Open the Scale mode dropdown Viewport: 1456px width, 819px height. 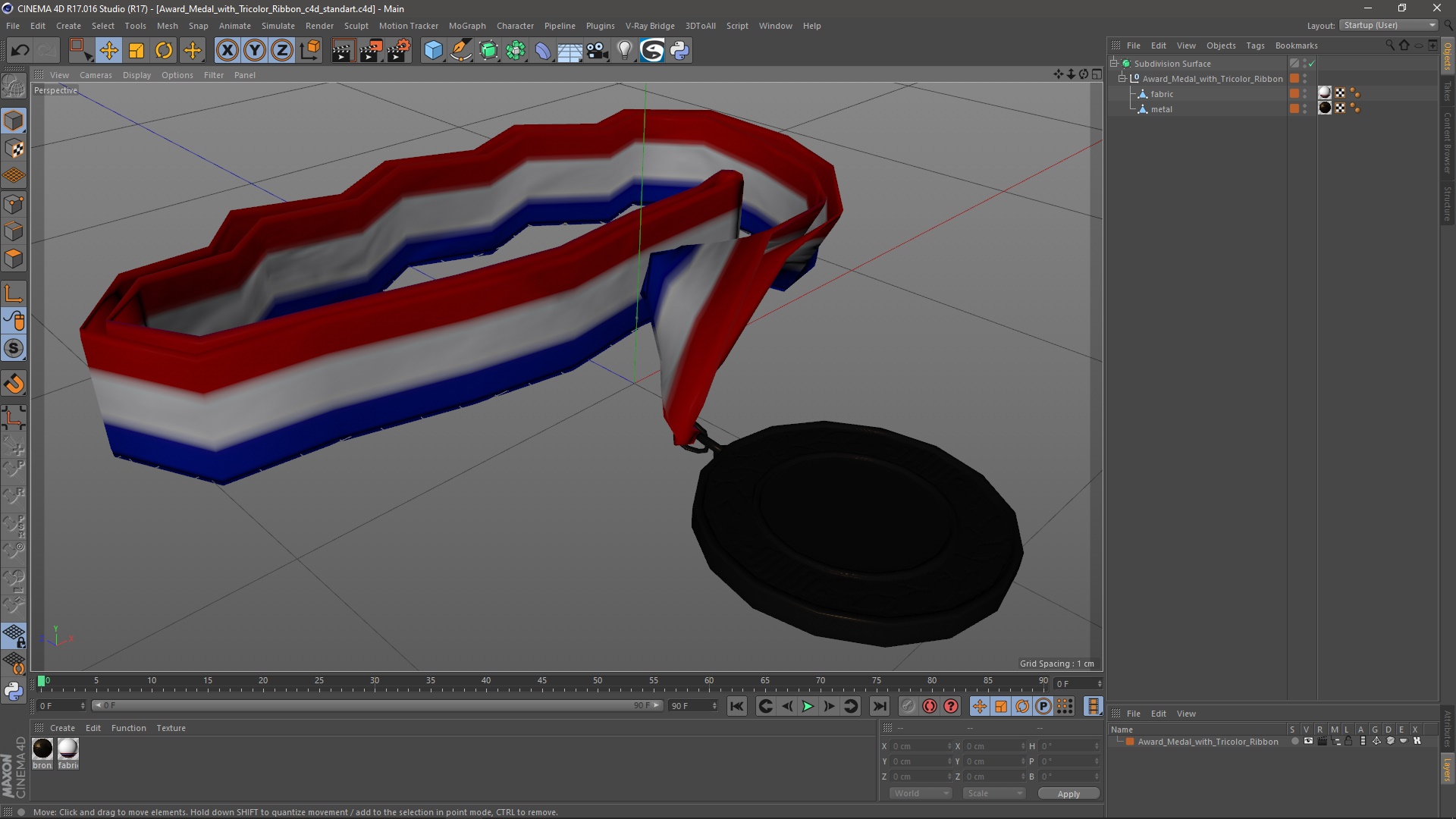[993, 793]
